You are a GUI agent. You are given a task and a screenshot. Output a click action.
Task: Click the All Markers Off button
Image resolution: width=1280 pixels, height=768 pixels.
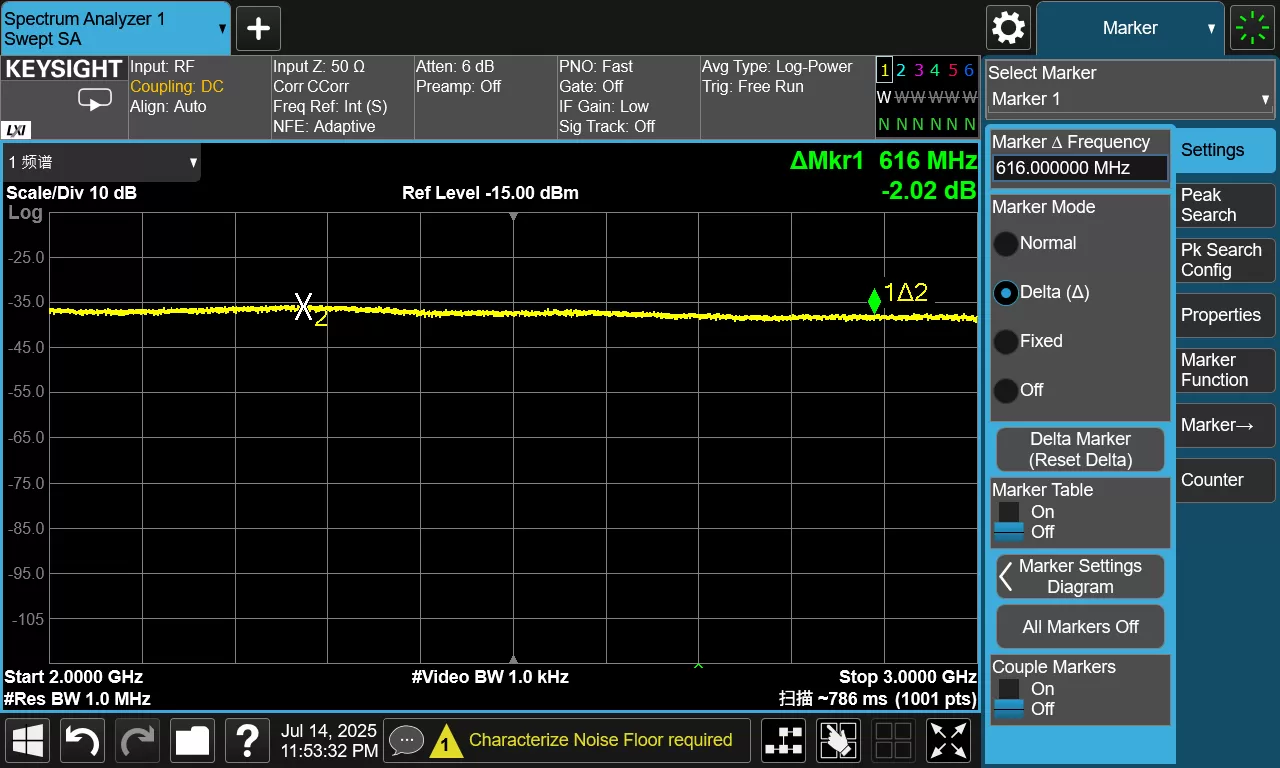tap(1080, 627)
